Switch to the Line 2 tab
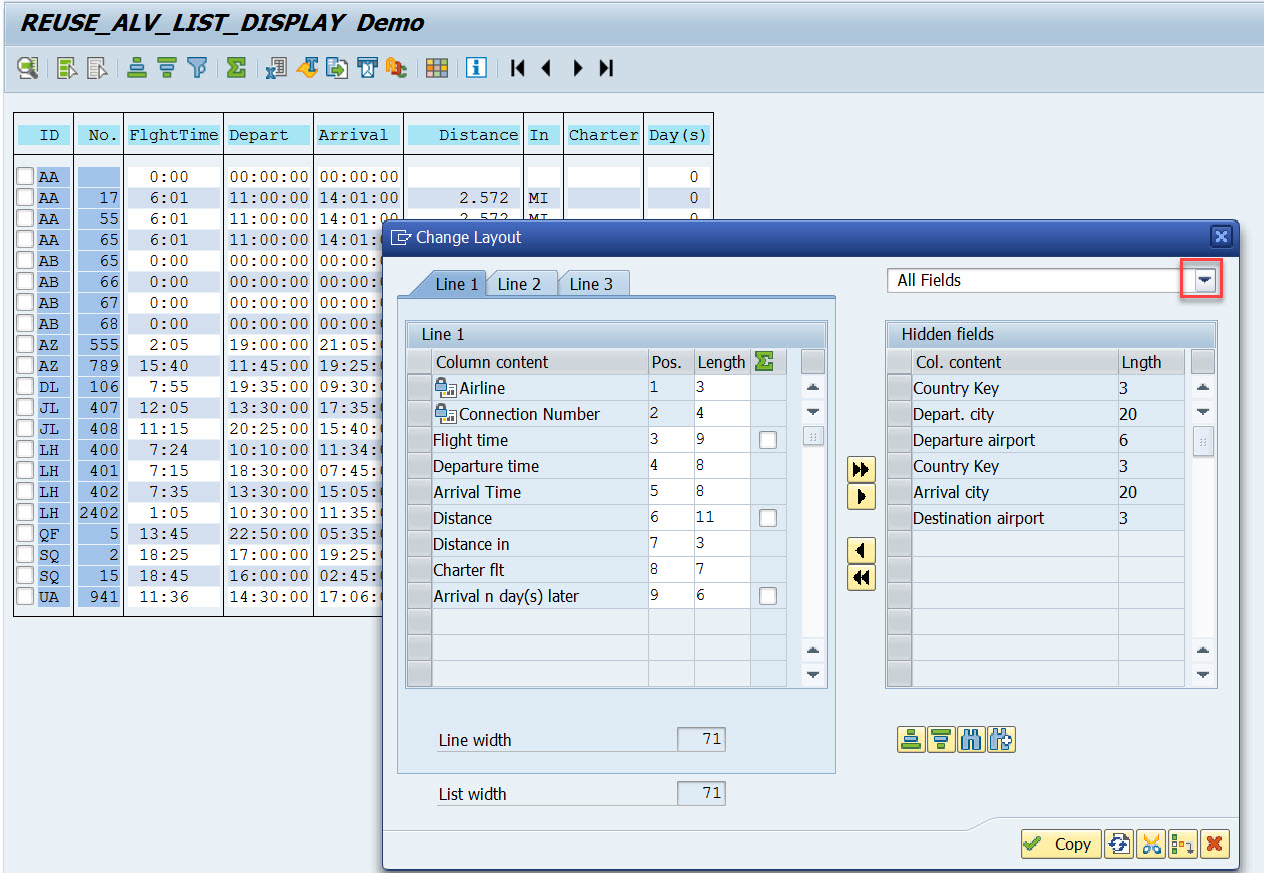The height and width of the screenshot is (873, 1264). point(521,284)
